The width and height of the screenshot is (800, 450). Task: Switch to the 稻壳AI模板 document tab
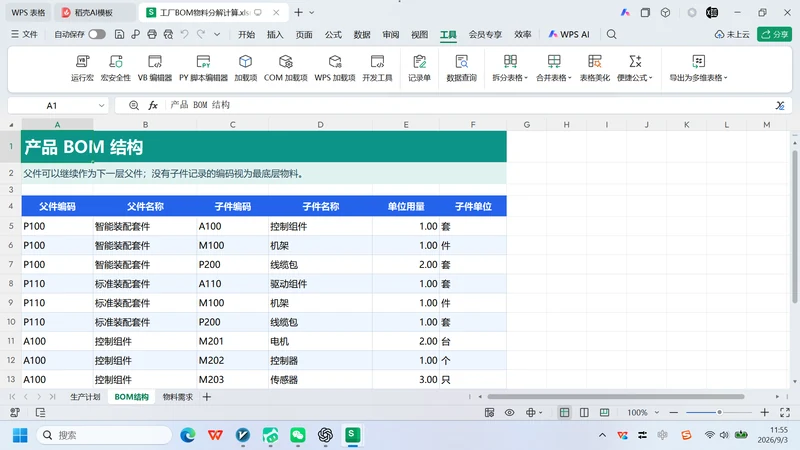coord(94,13)
